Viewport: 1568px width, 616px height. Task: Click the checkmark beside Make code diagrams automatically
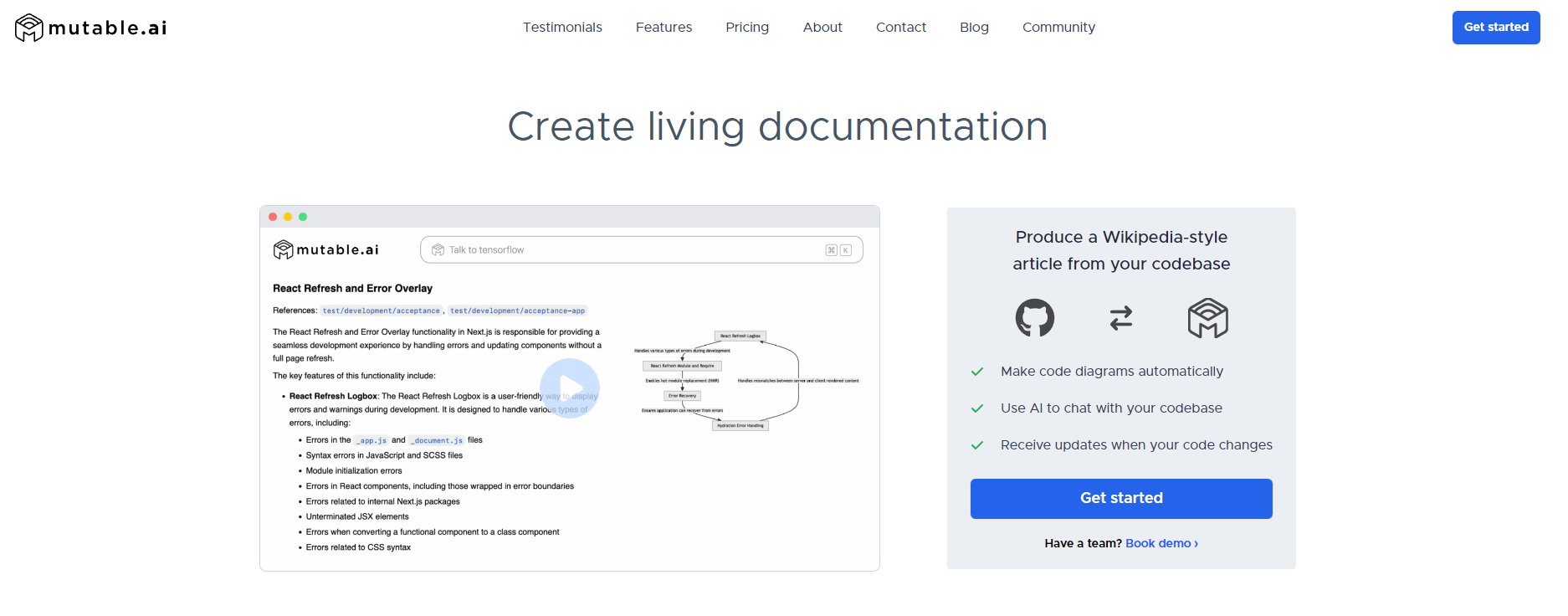click(976, 372)
